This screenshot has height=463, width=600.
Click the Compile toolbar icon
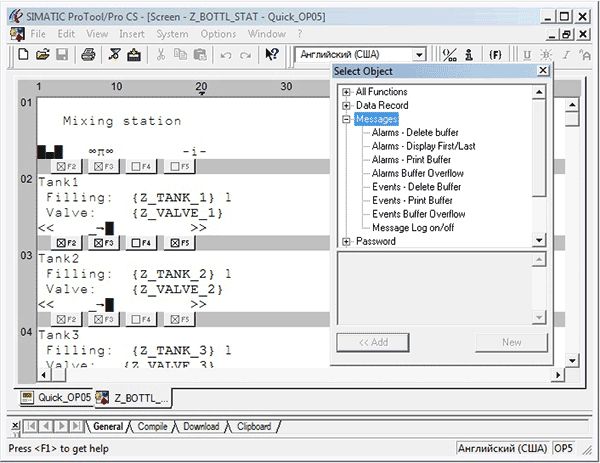click(114, 55)
